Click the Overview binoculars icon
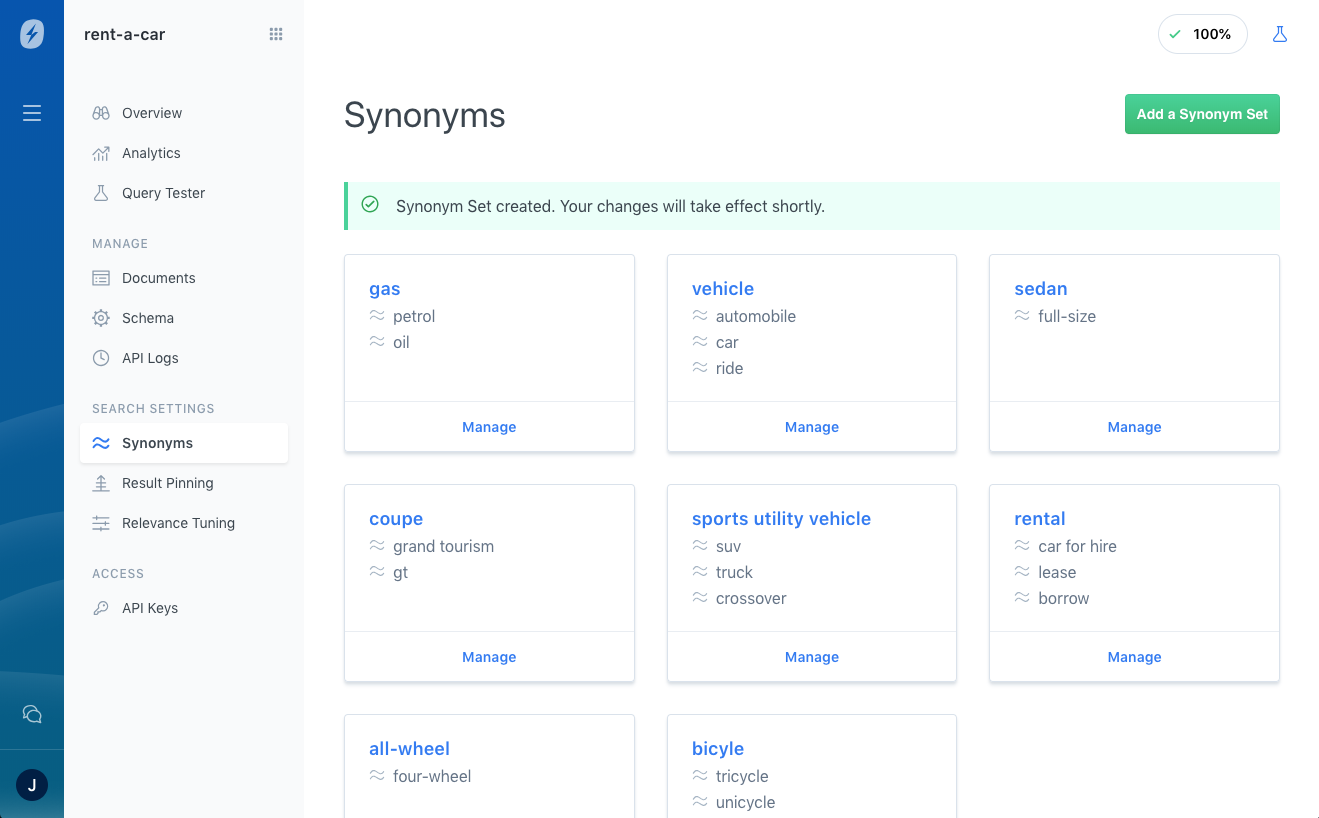1319x818 pixels. 101,113
